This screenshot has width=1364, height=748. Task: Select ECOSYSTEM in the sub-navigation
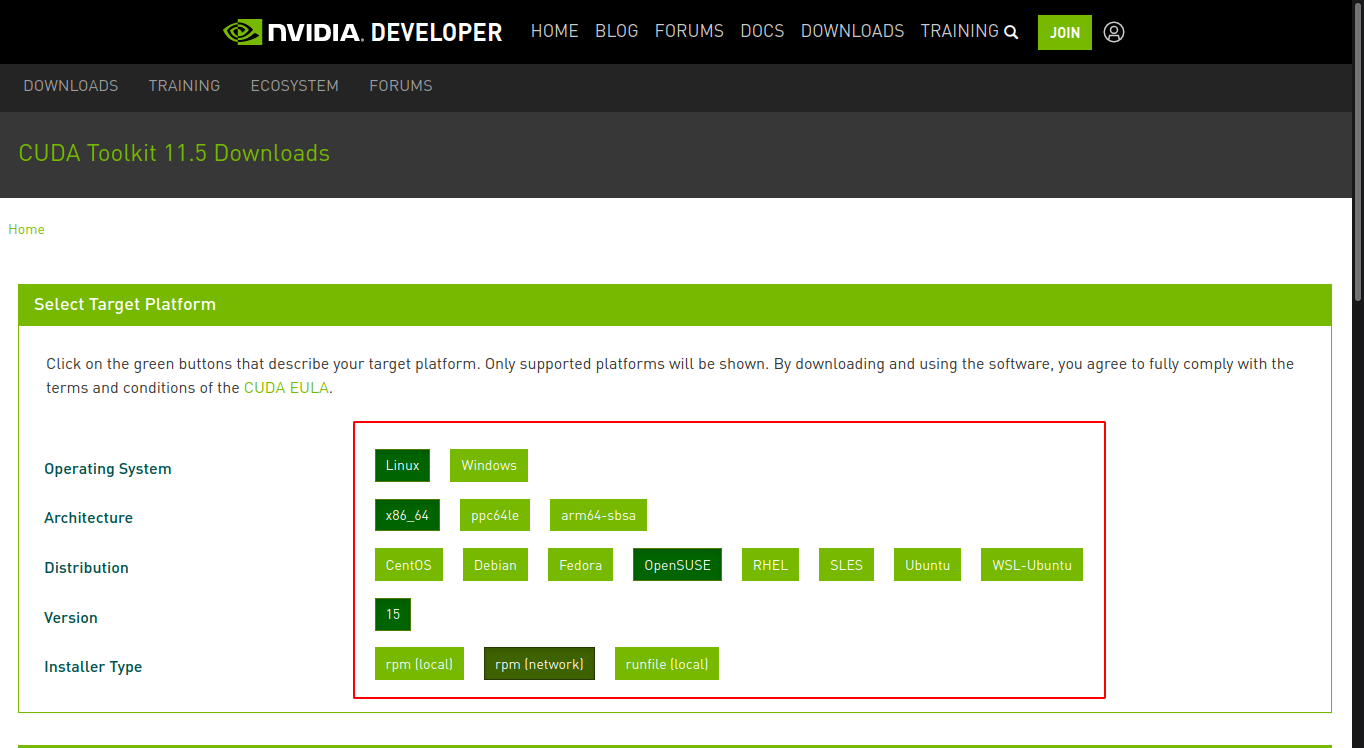click(x=295, y=86)
